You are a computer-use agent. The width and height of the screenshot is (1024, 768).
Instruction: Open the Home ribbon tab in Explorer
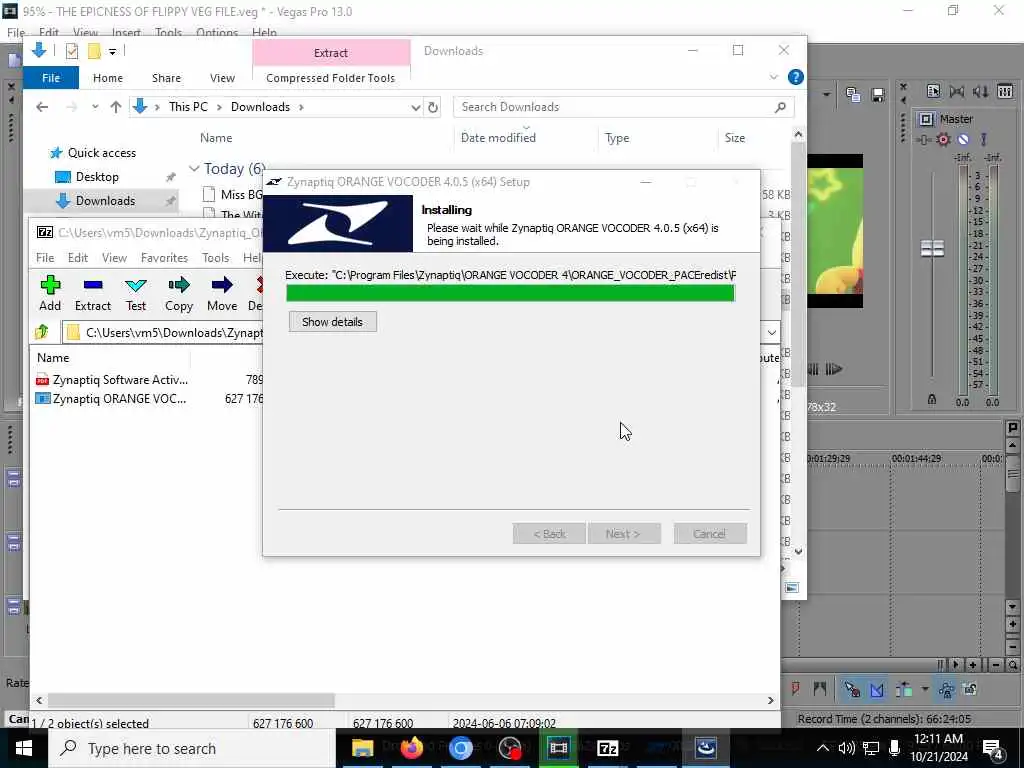(108, 78)
